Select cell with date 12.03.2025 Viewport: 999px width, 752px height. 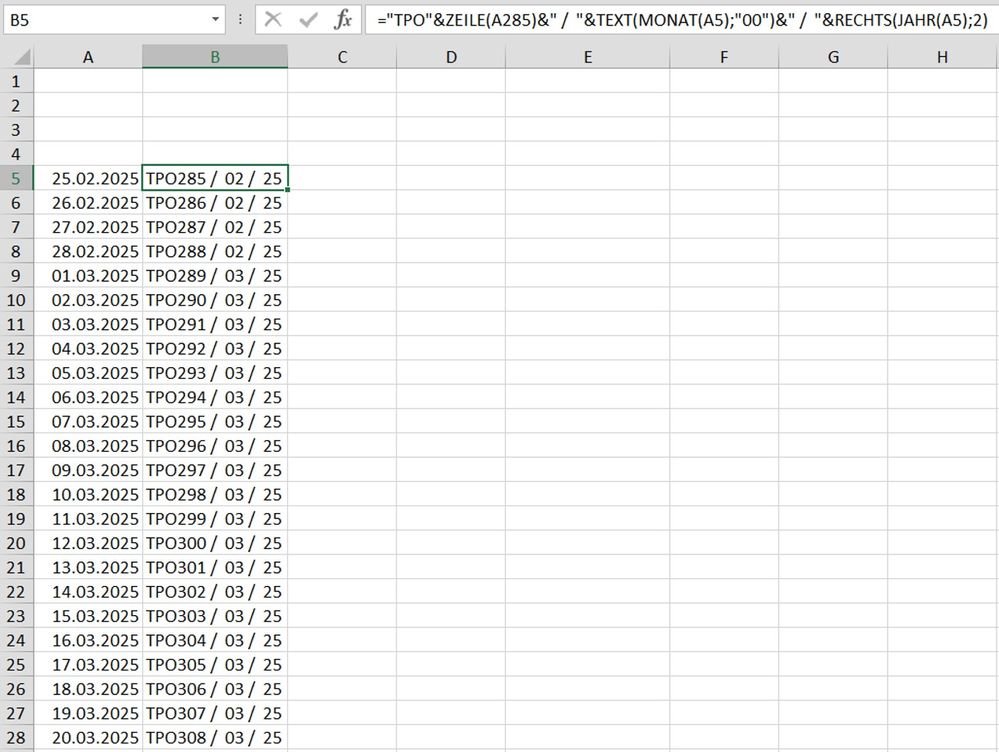(x=88, y=543)
